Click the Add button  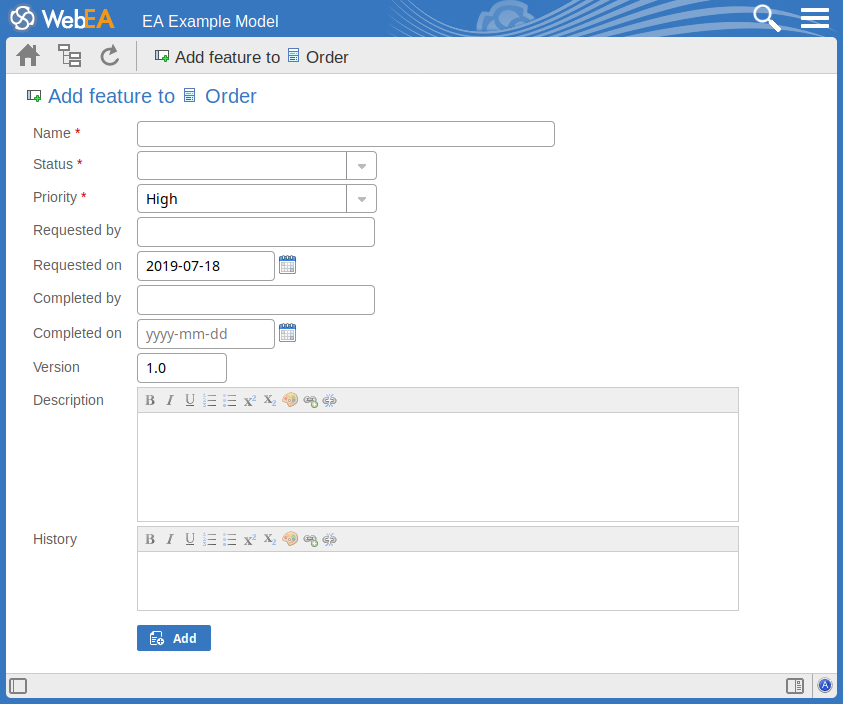pyautogui.click(x=174, y=638)
